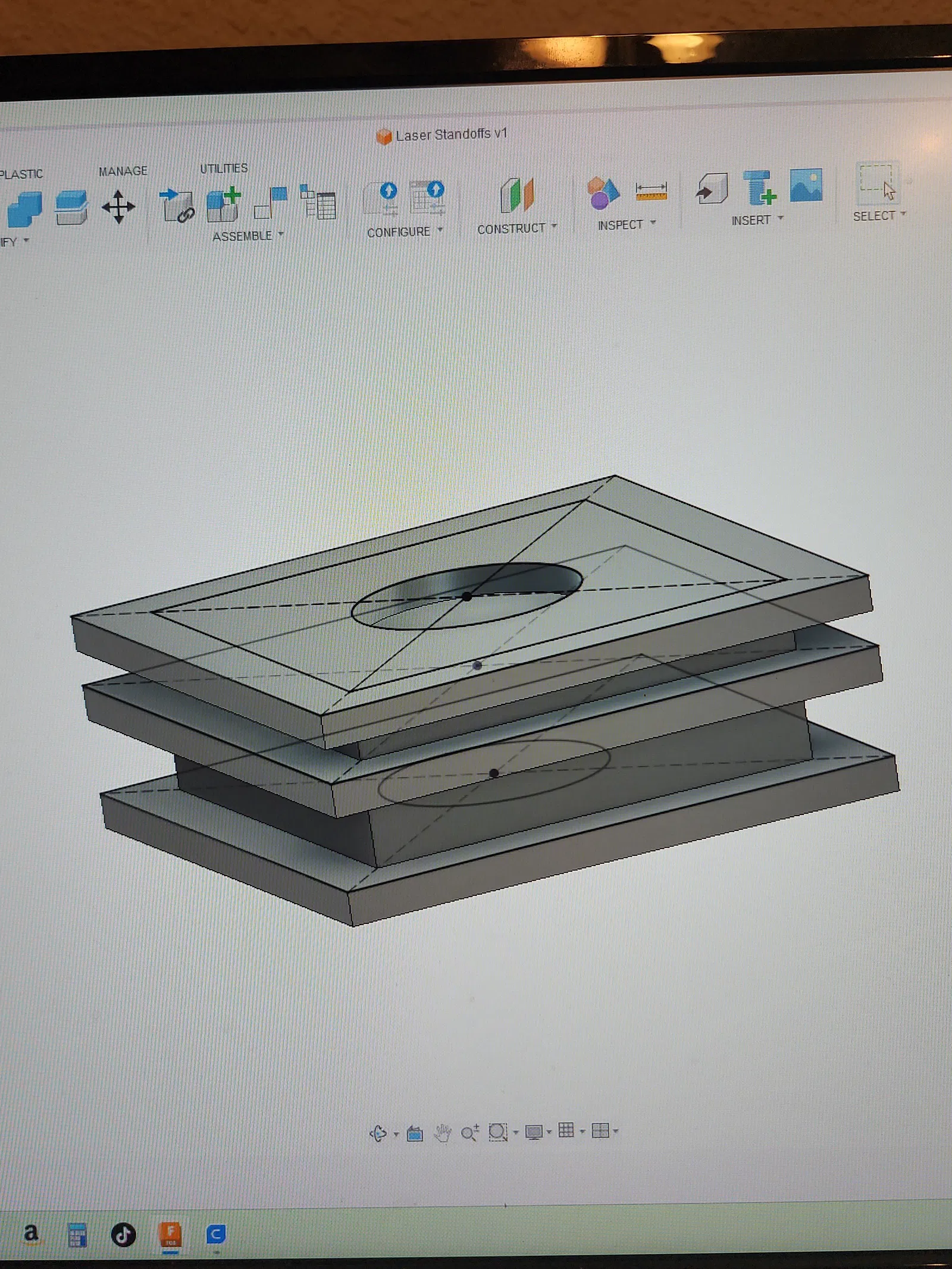Click the Look At icon
This screenshot has height=1269, width=952.
point(415,1134)
